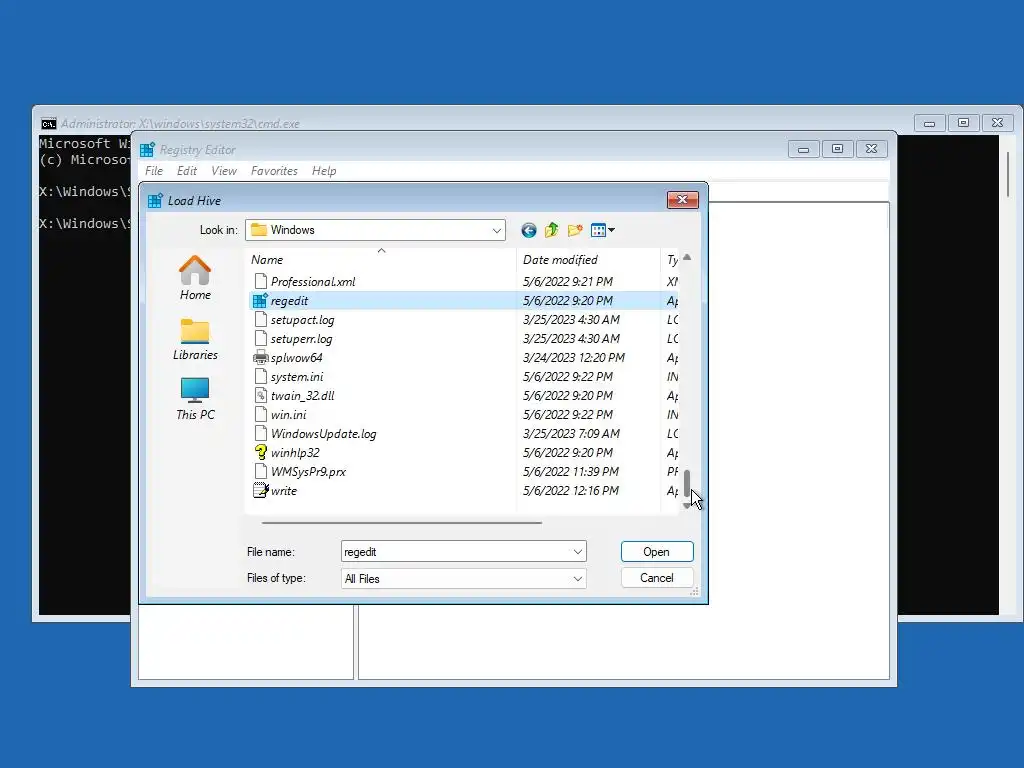Click the 5/6/2022 11:39 PM date cell
Viewport: 1024px width, 768px height.
pos(571,472)
